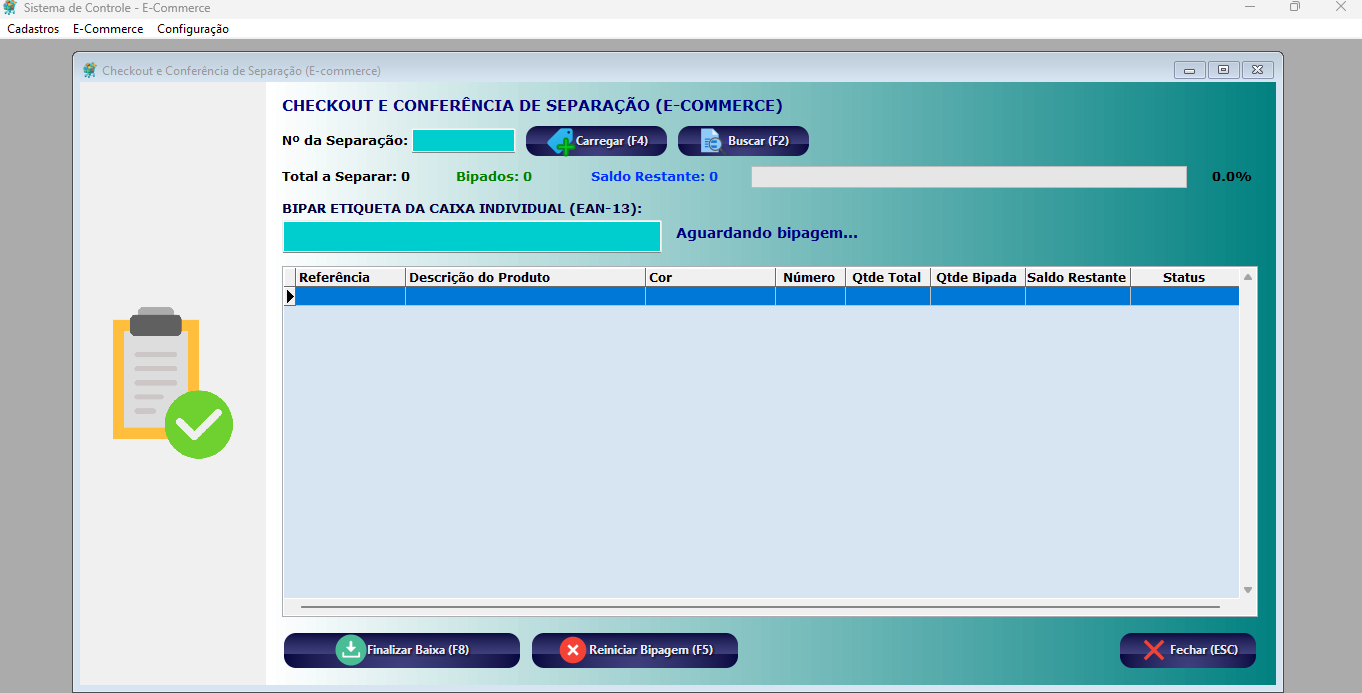Maximize the Checkout inner window
This screenshot has width=1362, height=694.
(1223, 70)
